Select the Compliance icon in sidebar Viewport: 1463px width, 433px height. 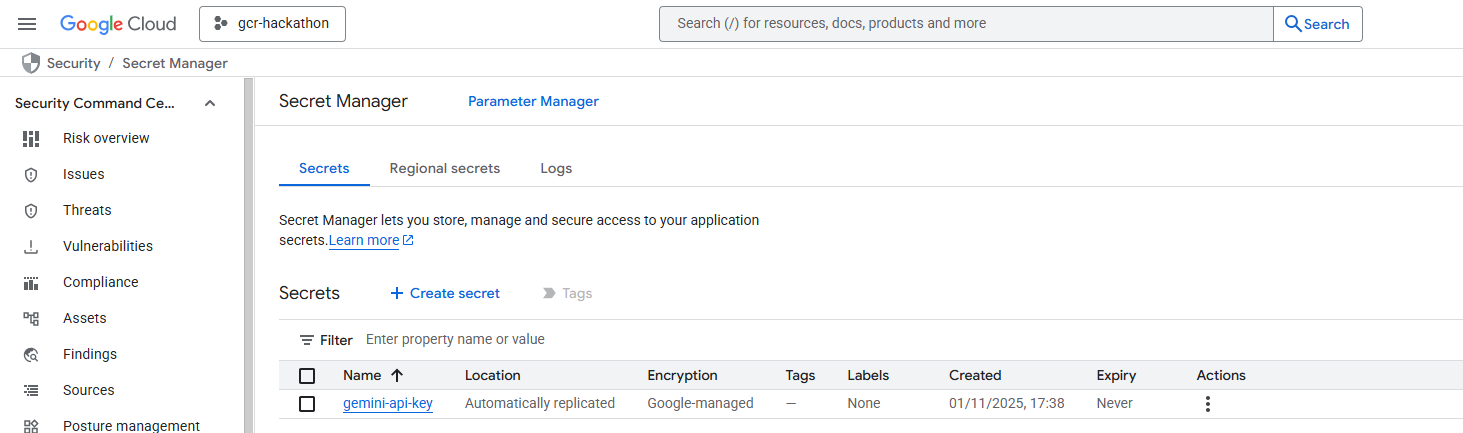click(x=31, y=282)
